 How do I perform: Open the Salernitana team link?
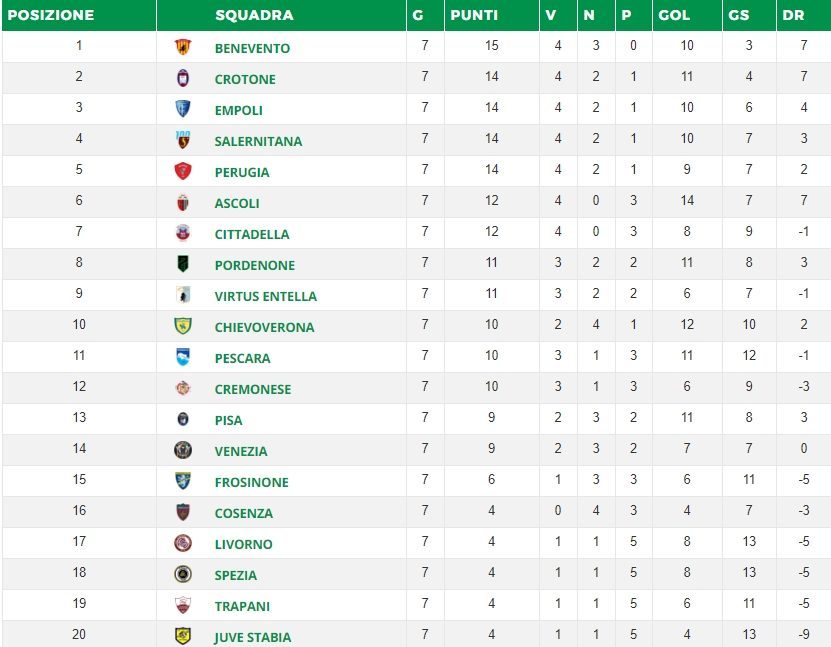click(x=258, y=141)
